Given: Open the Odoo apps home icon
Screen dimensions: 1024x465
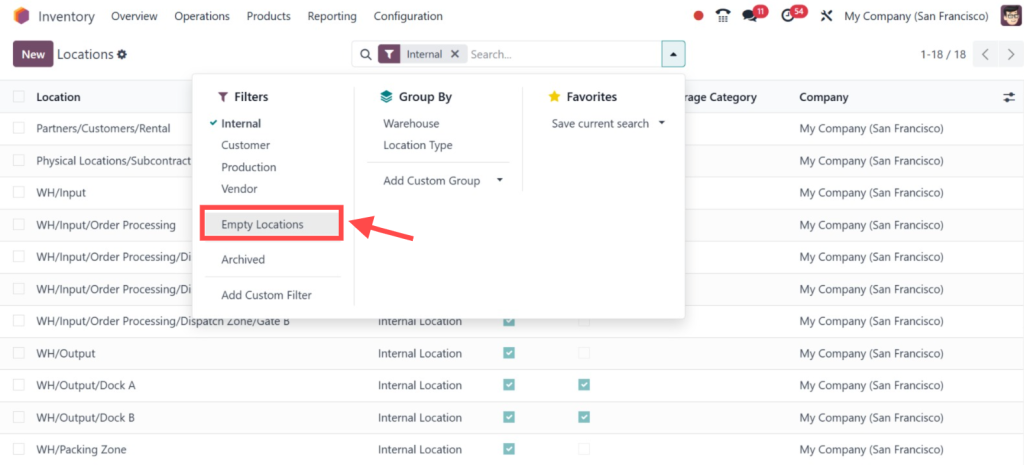Looking at the screenshot, I should (x=22, y=16).
